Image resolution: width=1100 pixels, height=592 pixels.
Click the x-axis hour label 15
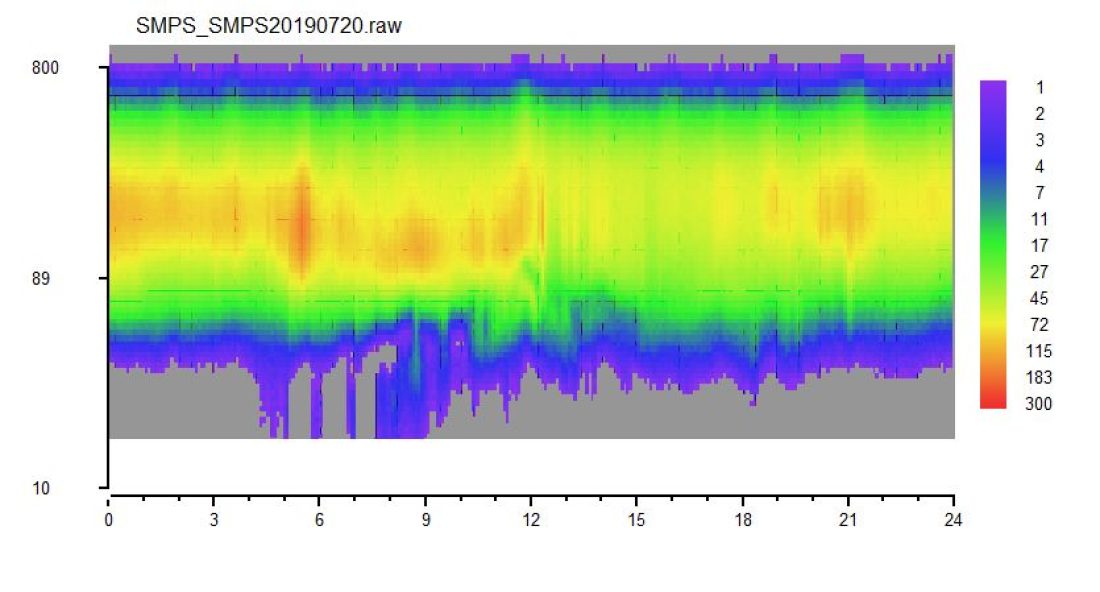click(x=636, y=520)
